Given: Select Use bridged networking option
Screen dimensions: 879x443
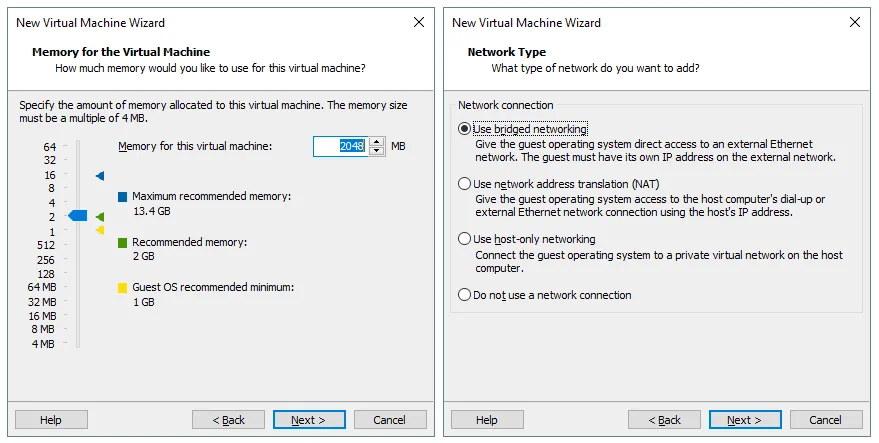Looking at the screenshot, I should point(464,129).
